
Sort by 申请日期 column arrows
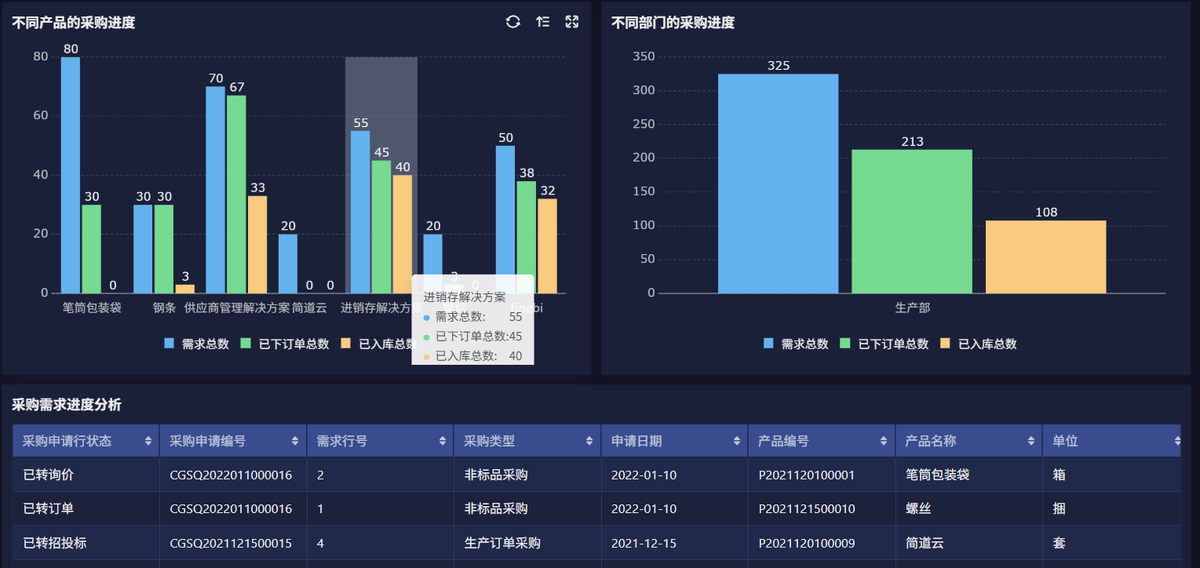(x=737, y=441)
